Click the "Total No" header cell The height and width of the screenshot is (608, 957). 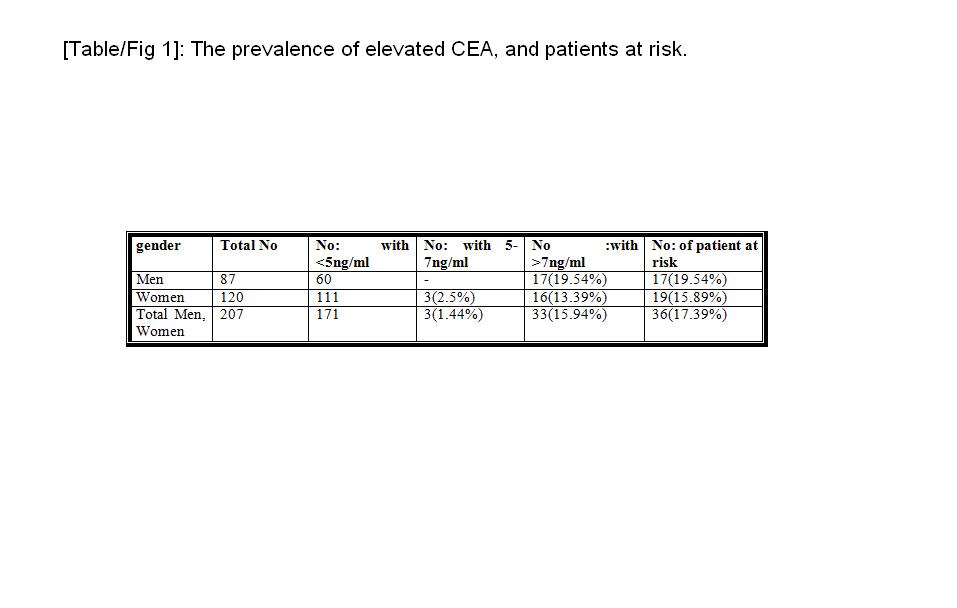pyautogui.click(x=249, y=246)
